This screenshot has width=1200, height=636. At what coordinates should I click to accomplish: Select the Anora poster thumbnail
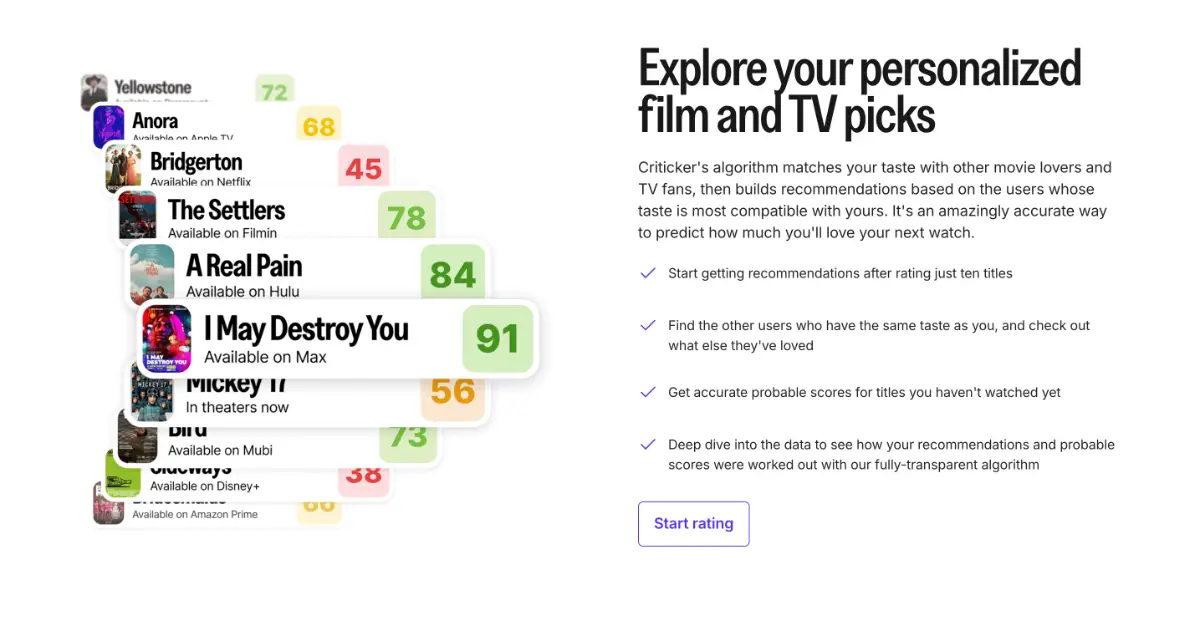[x=108, y=127]
